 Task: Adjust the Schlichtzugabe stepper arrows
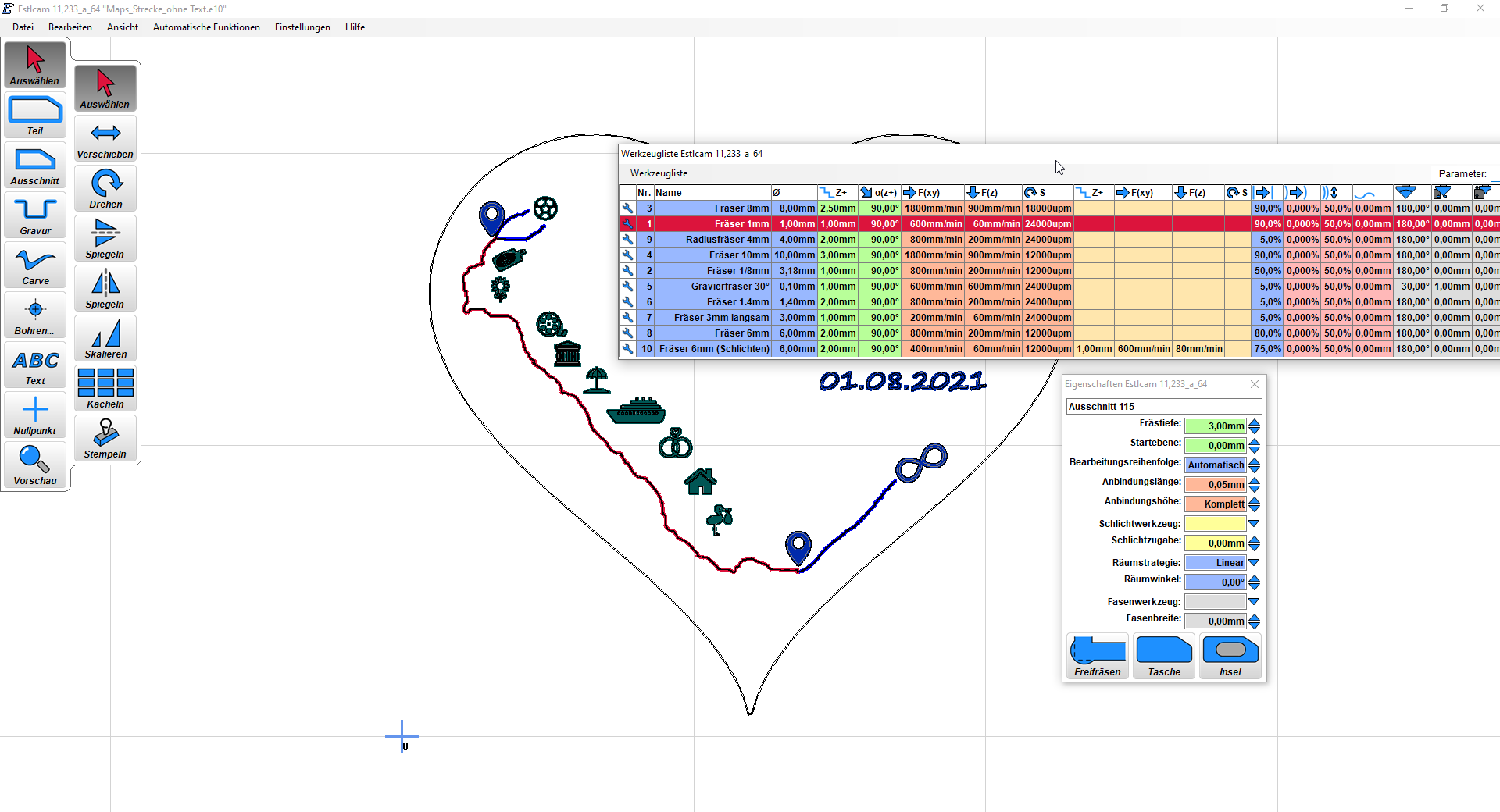pyautogui.click(x=1254, y=543)
